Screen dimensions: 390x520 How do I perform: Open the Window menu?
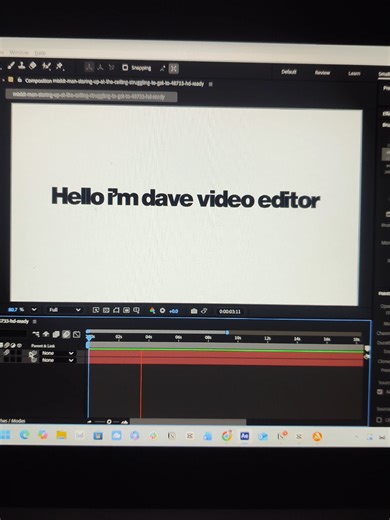pyautogui.click(x=19, y=52)
